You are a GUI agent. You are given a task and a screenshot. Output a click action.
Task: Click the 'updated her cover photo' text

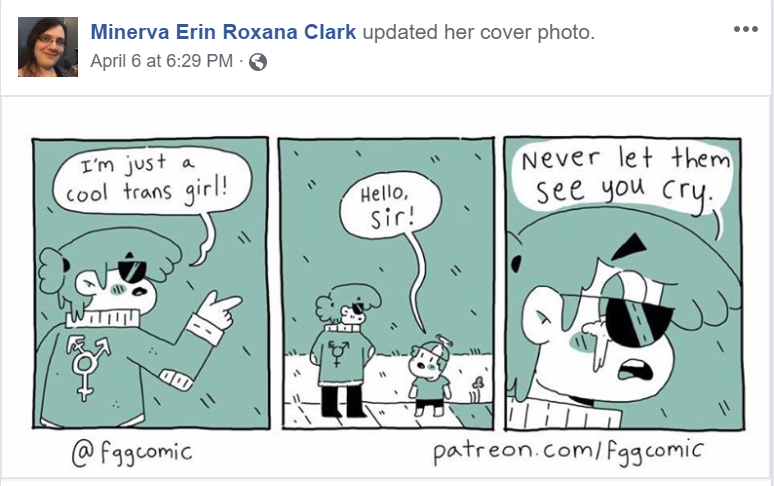coord(478,33)
